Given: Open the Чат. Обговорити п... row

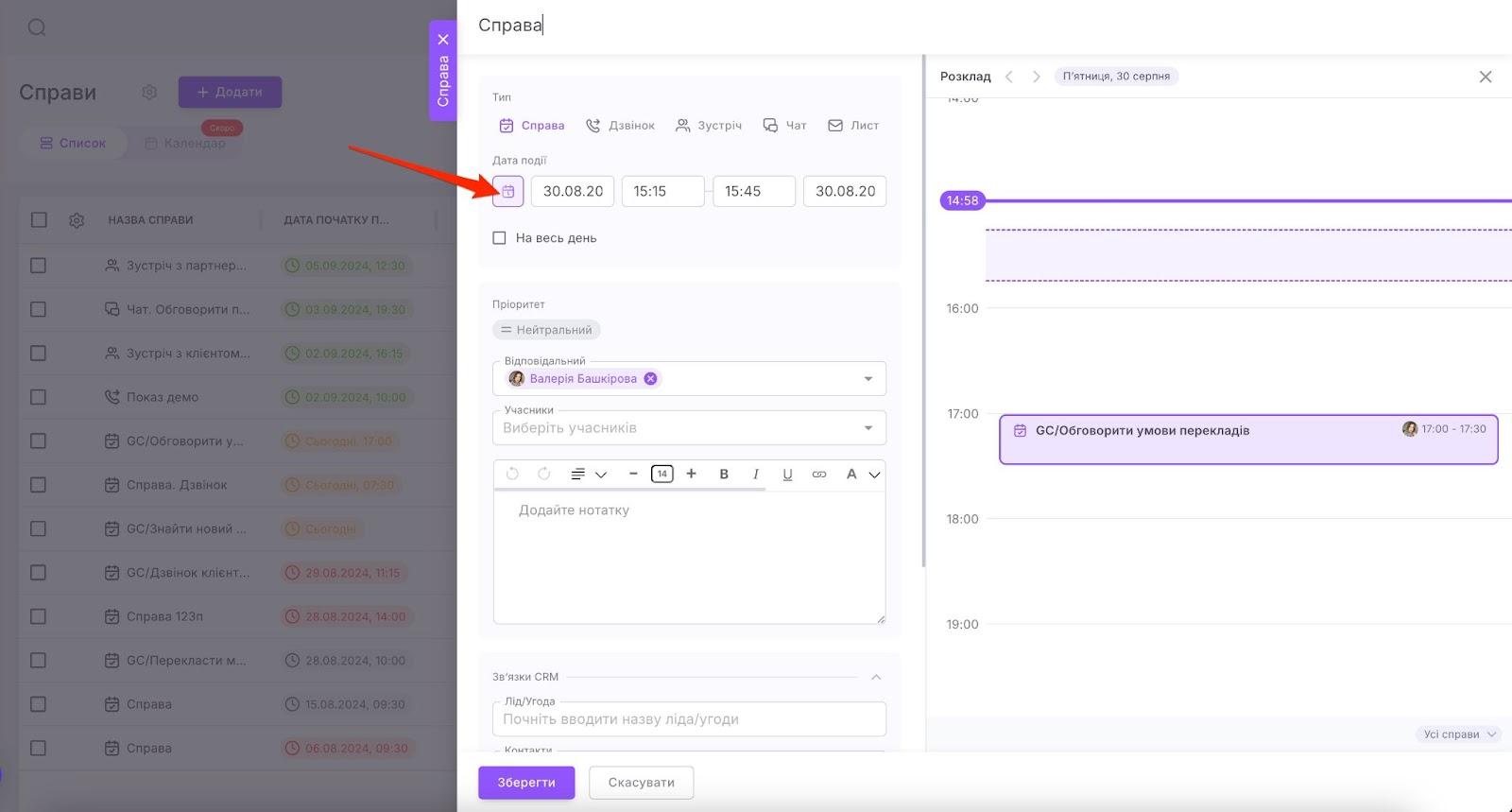Looking at the screenshot, I should (188, 309).
